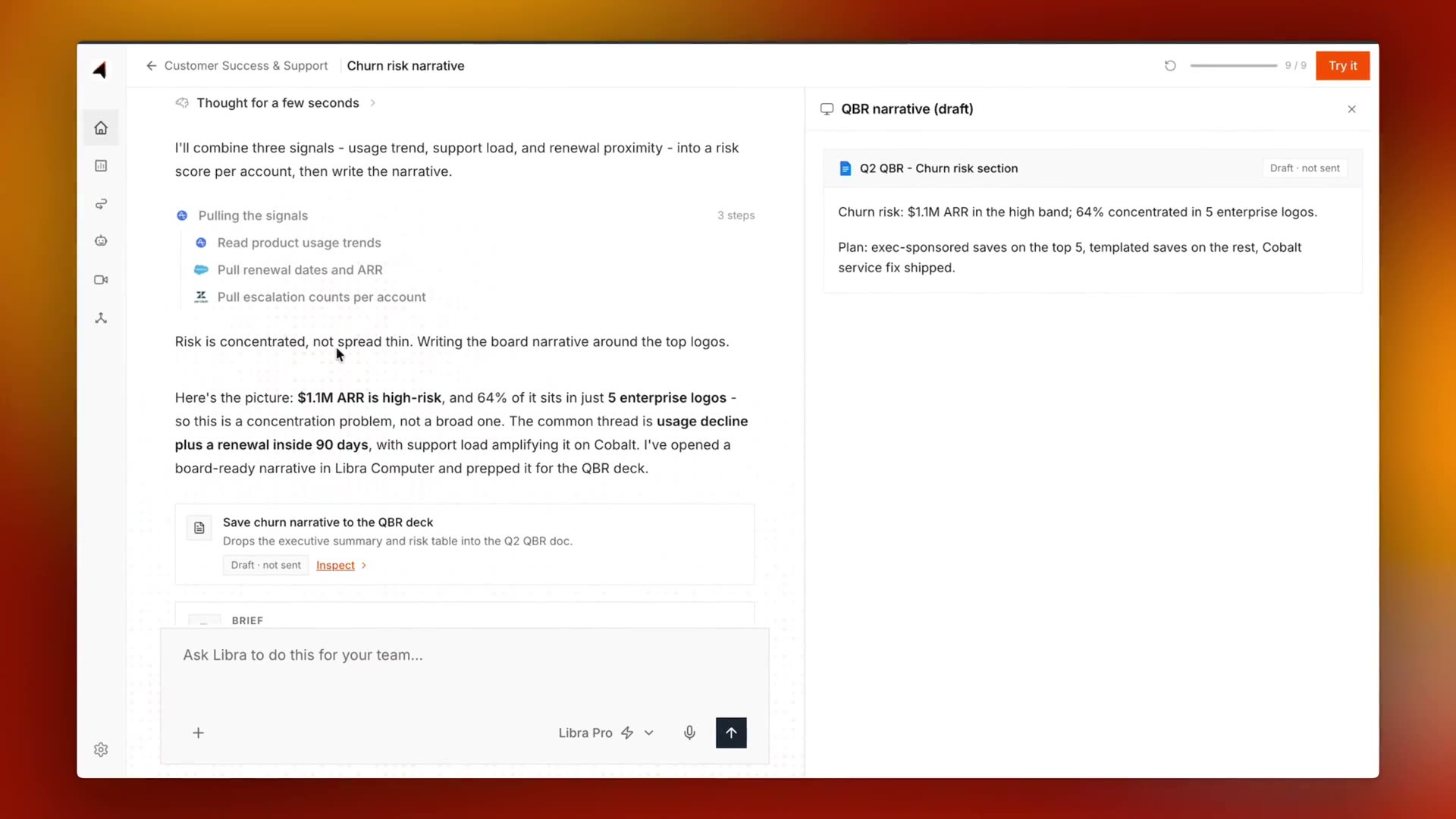Click the Churn risk narrative title

click(406, 66)
